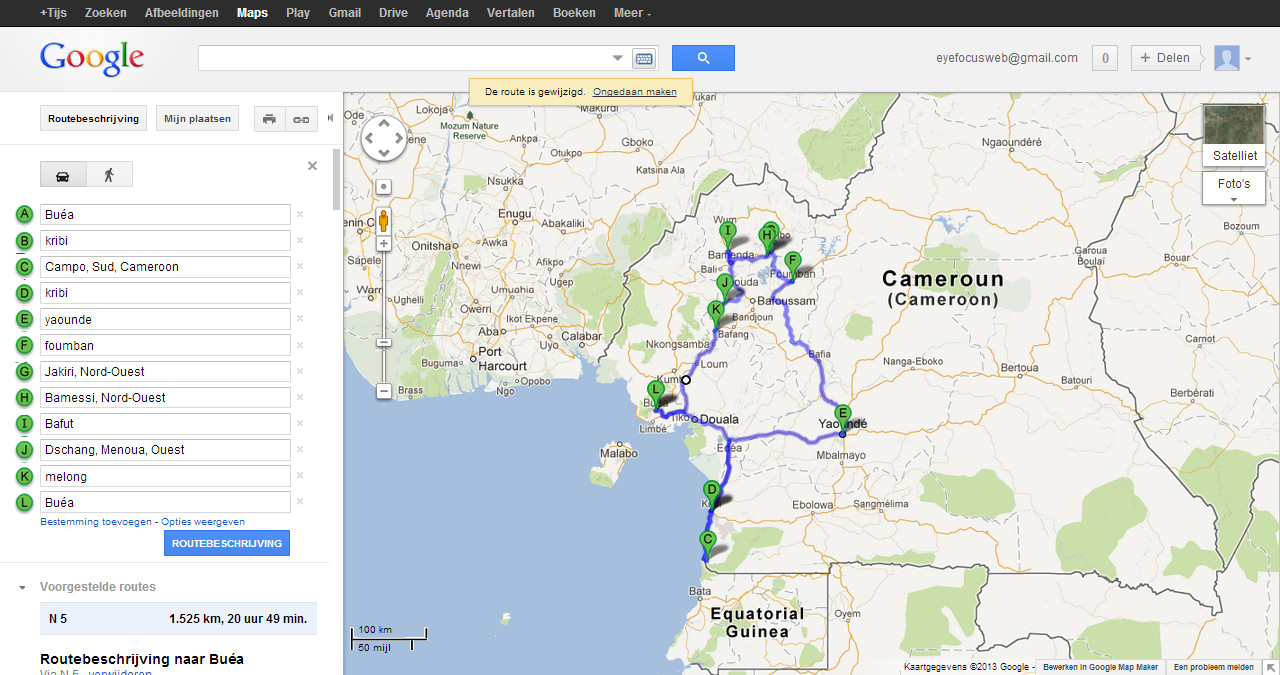This screenshot has height=675, width=1280.
Task: Collapse the left side panel arrow
Action: (x=330, y=118)
